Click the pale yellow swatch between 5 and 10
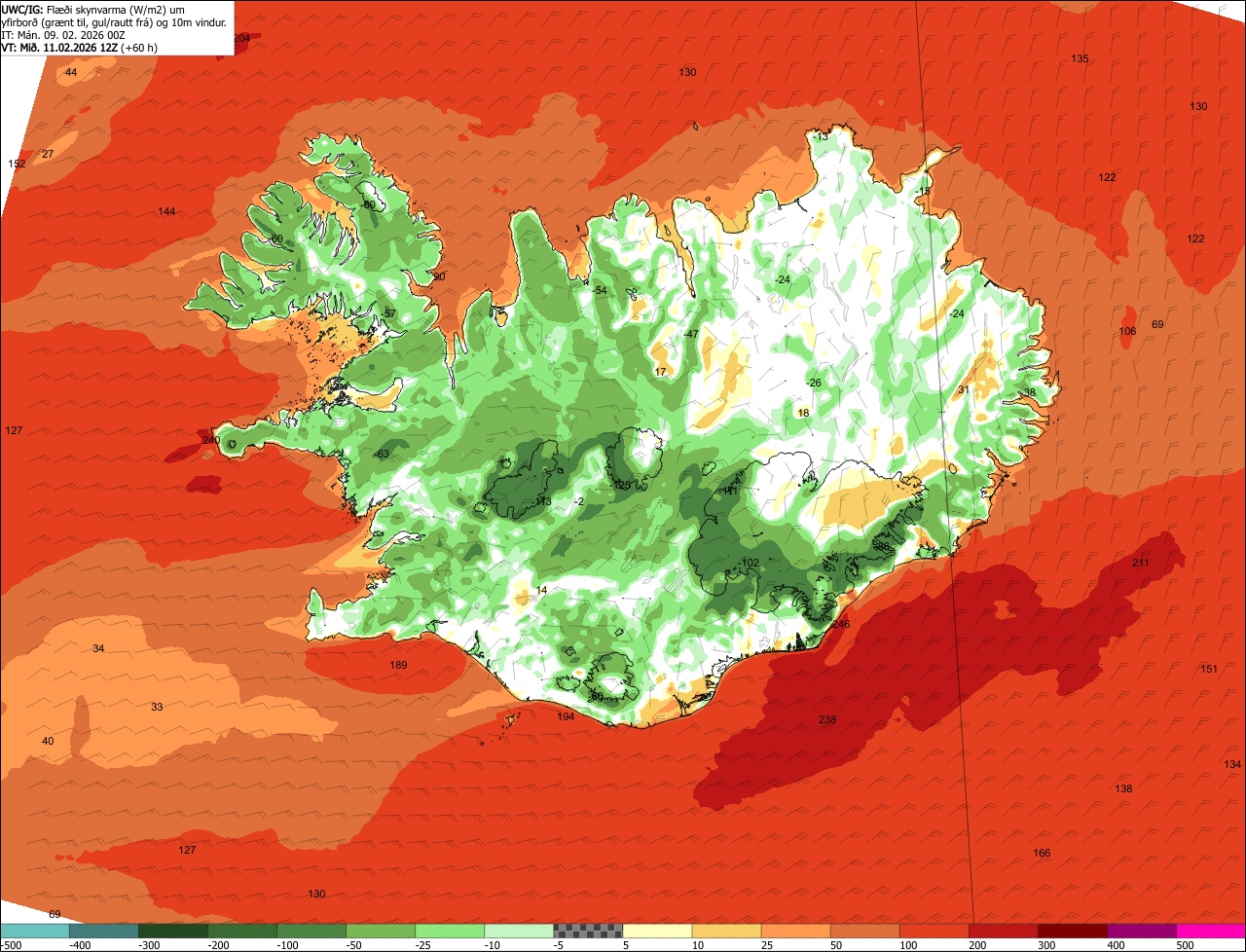1246x952 pixels. (657, 931)
